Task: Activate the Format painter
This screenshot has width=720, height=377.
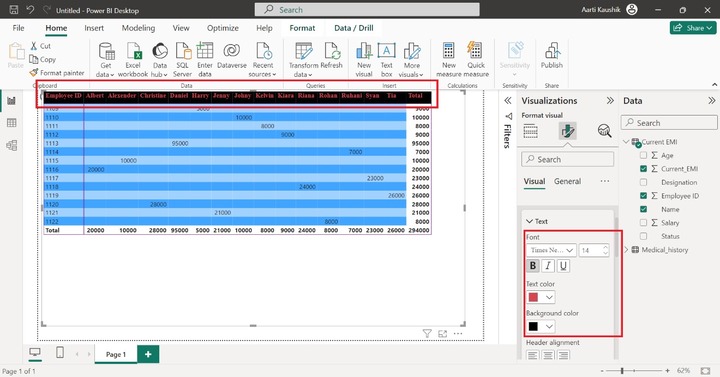Action: click(x=57, y=73)
